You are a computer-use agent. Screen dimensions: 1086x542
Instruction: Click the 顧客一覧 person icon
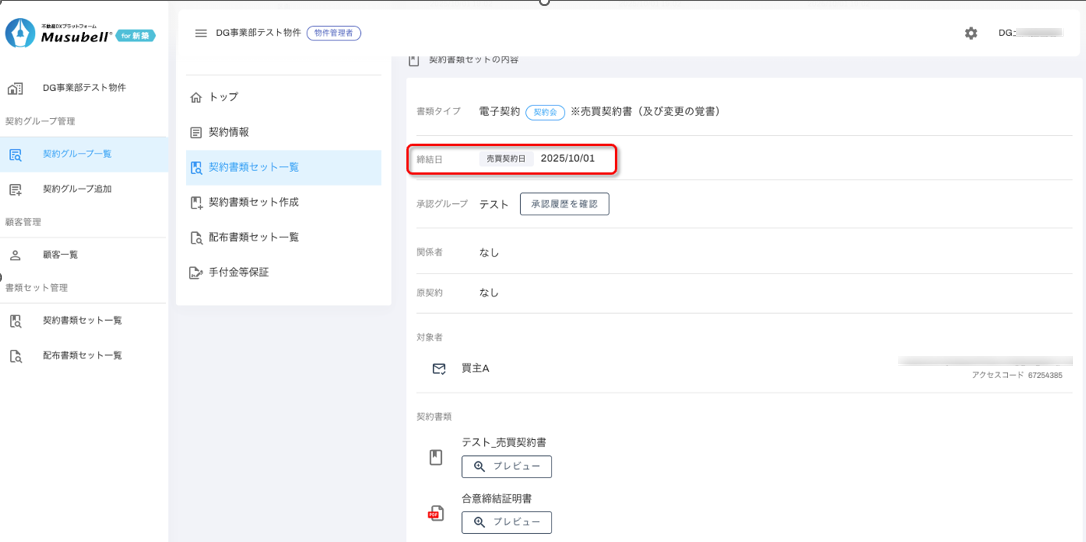[x=15, y=255]
